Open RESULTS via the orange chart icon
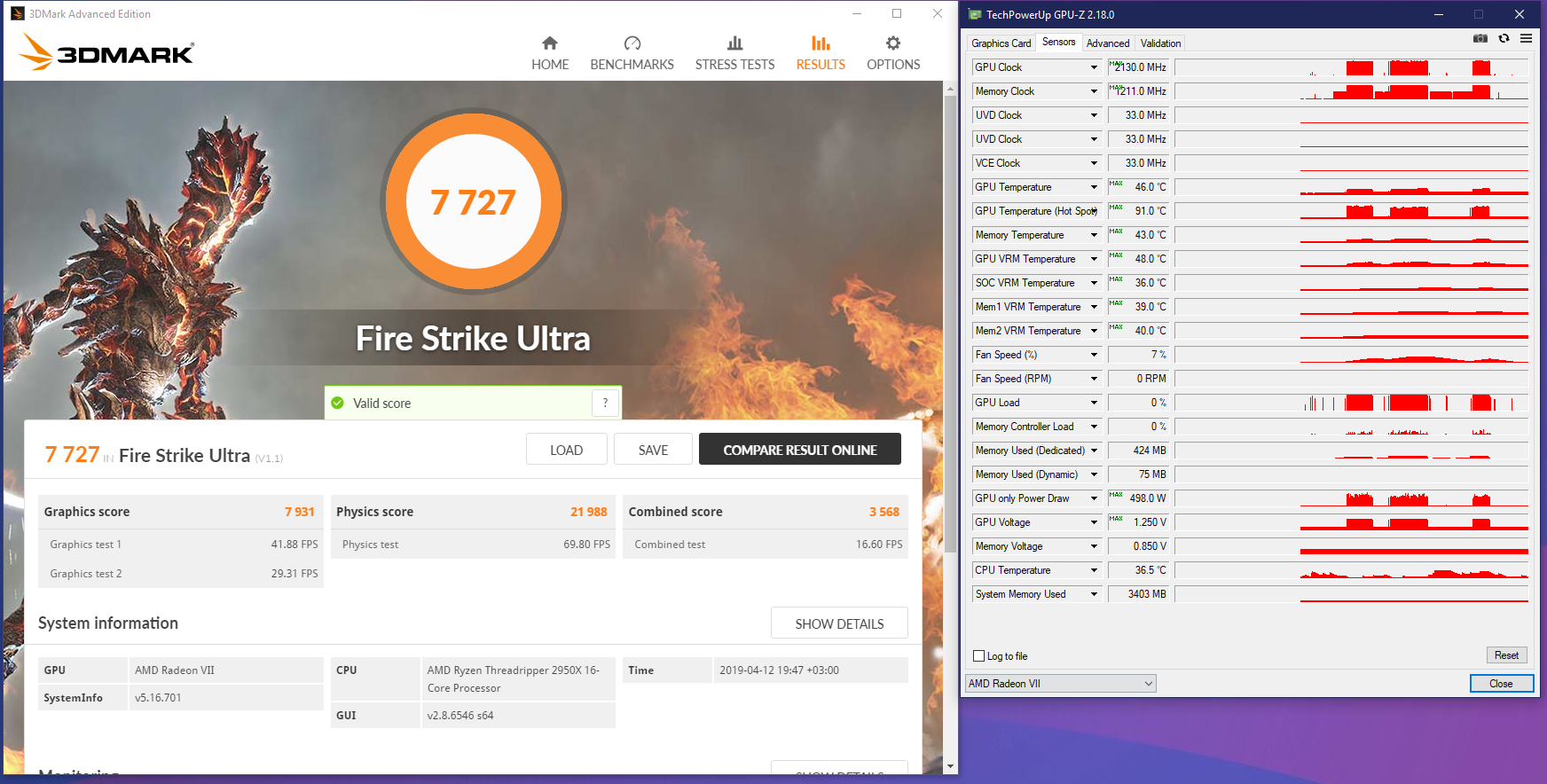The image size is (1547, 784). 821,43
